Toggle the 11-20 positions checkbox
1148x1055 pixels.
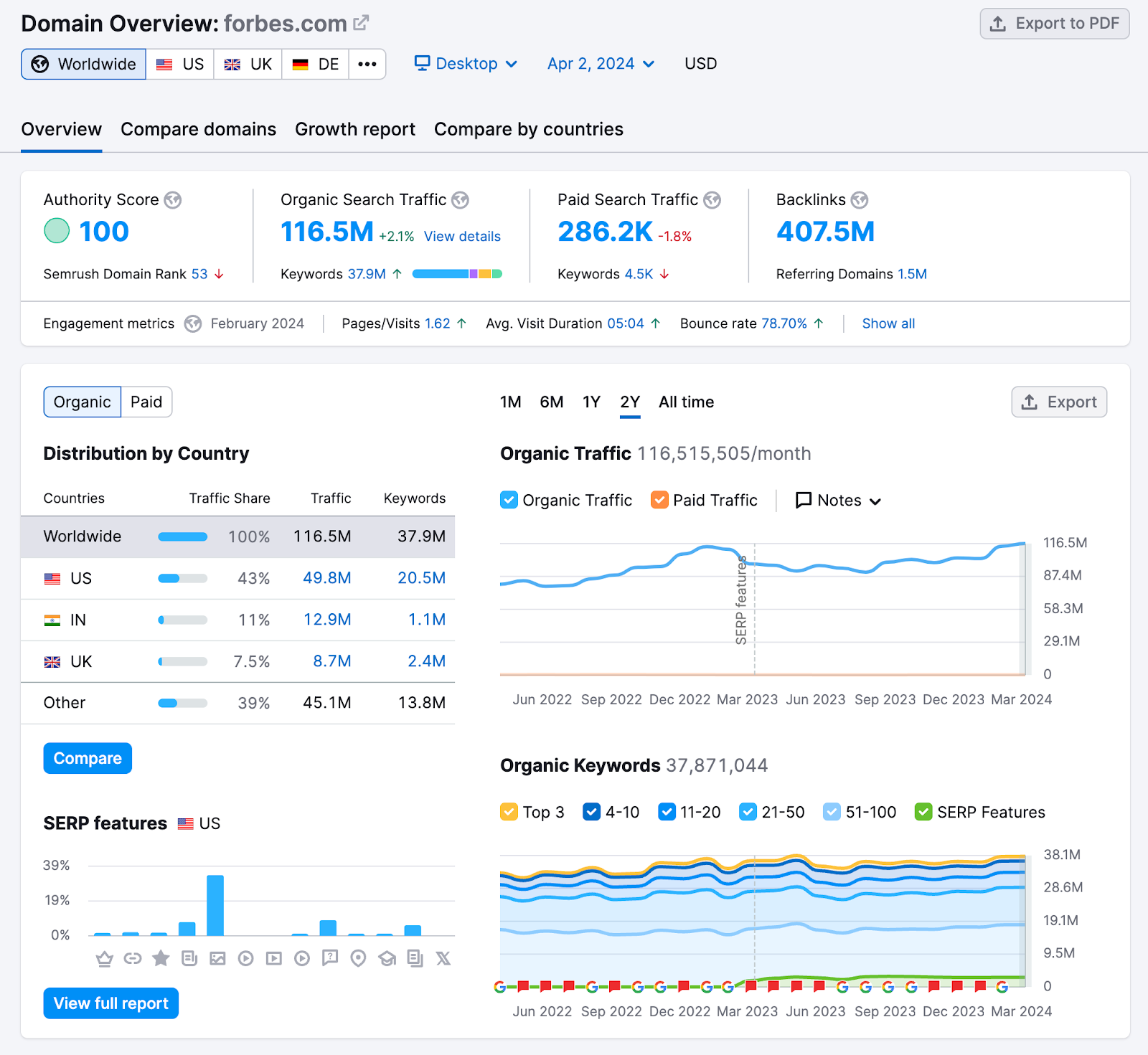coord(667,812)
